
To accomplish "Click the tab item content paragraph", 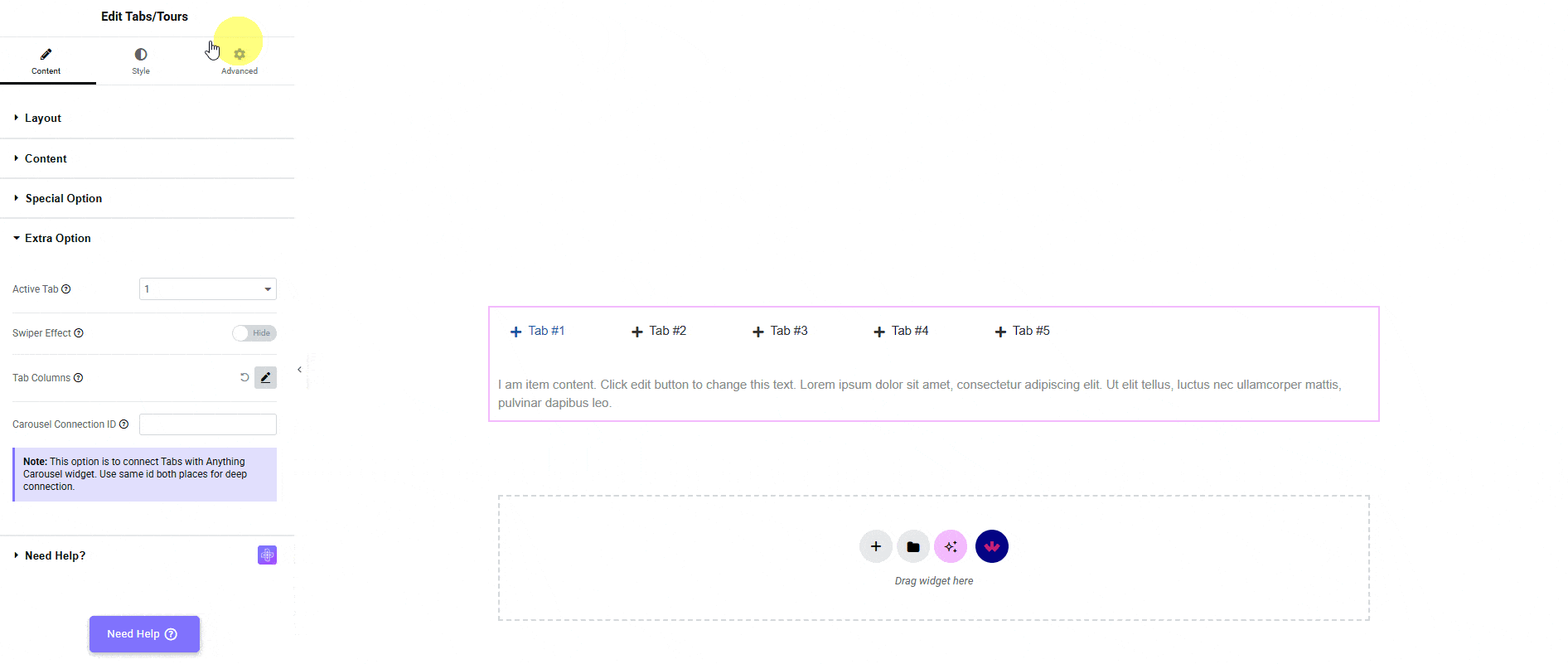I will 920,394.
